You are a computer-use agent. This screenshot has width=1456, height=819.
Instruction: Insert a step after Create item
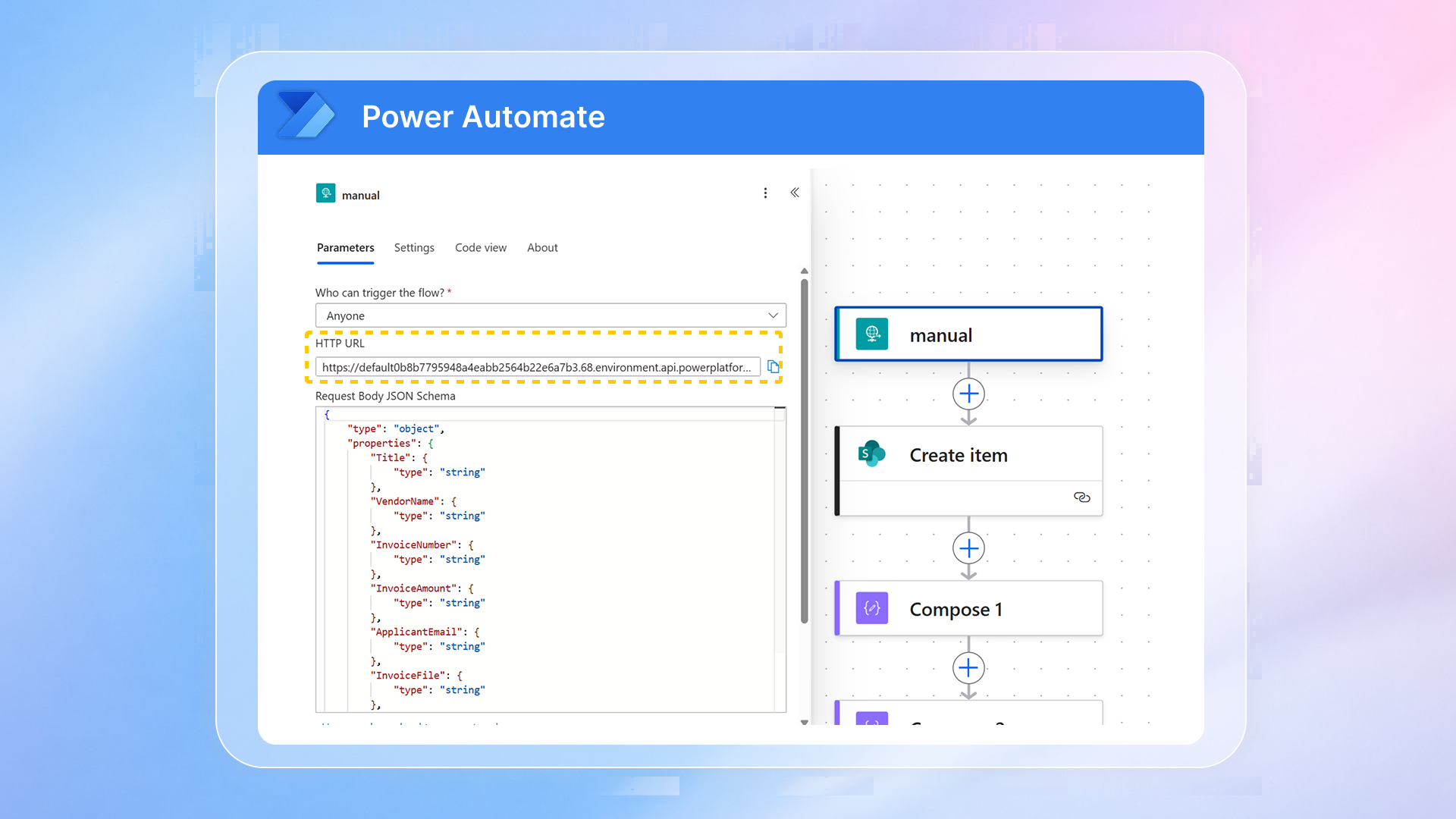coord(968,548)
